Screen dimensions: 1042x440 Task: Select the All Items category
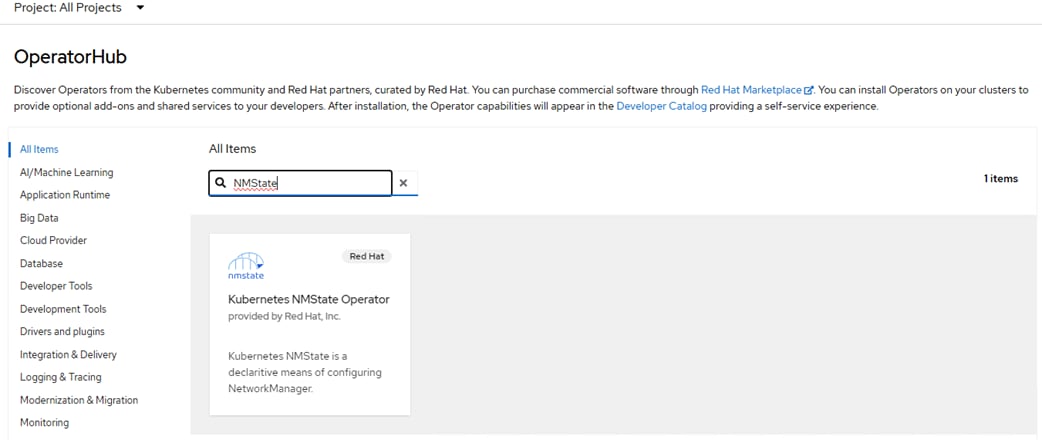(x=39, y=150)
